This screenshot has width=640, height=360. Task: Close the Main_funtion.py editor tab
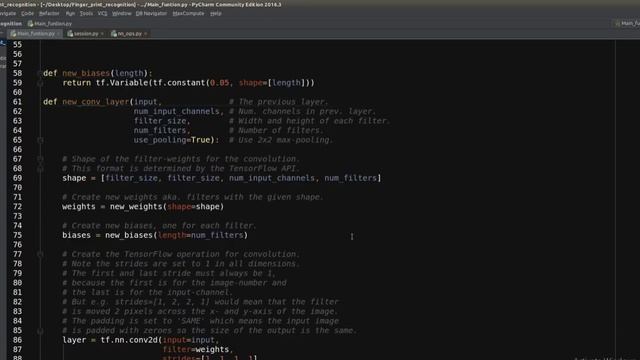click(x=58, y=34)
